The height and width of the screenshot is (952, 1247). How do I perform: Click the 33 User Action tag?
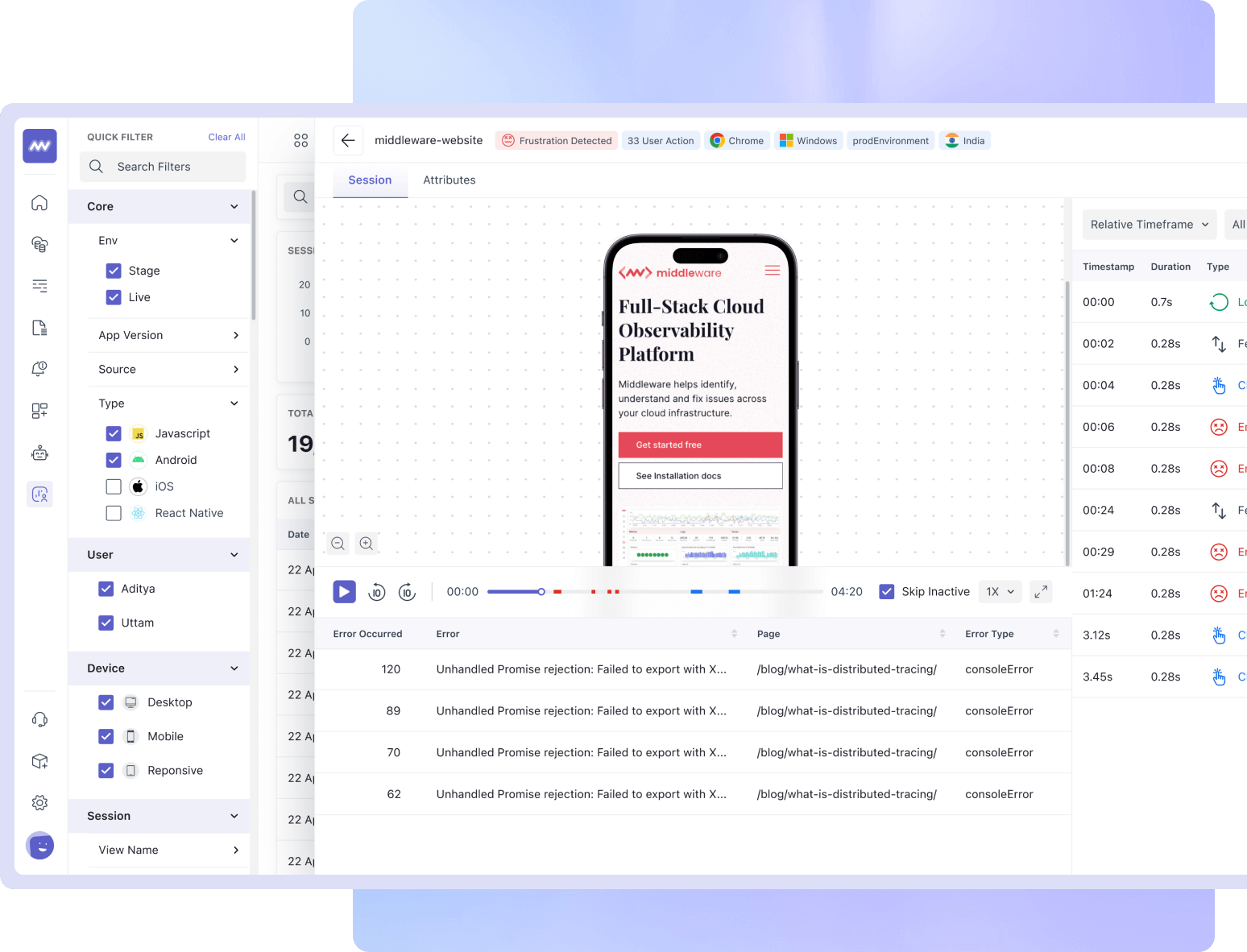click(661, 141)
